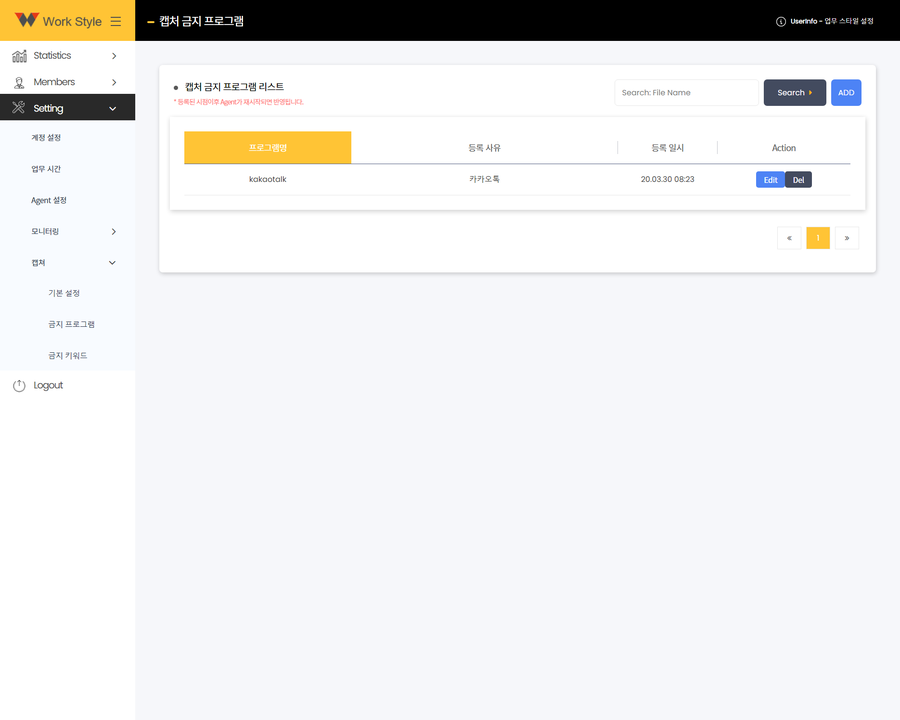Select the Setting menu item
The image size is (900, 720).
(x=68, y=107)
